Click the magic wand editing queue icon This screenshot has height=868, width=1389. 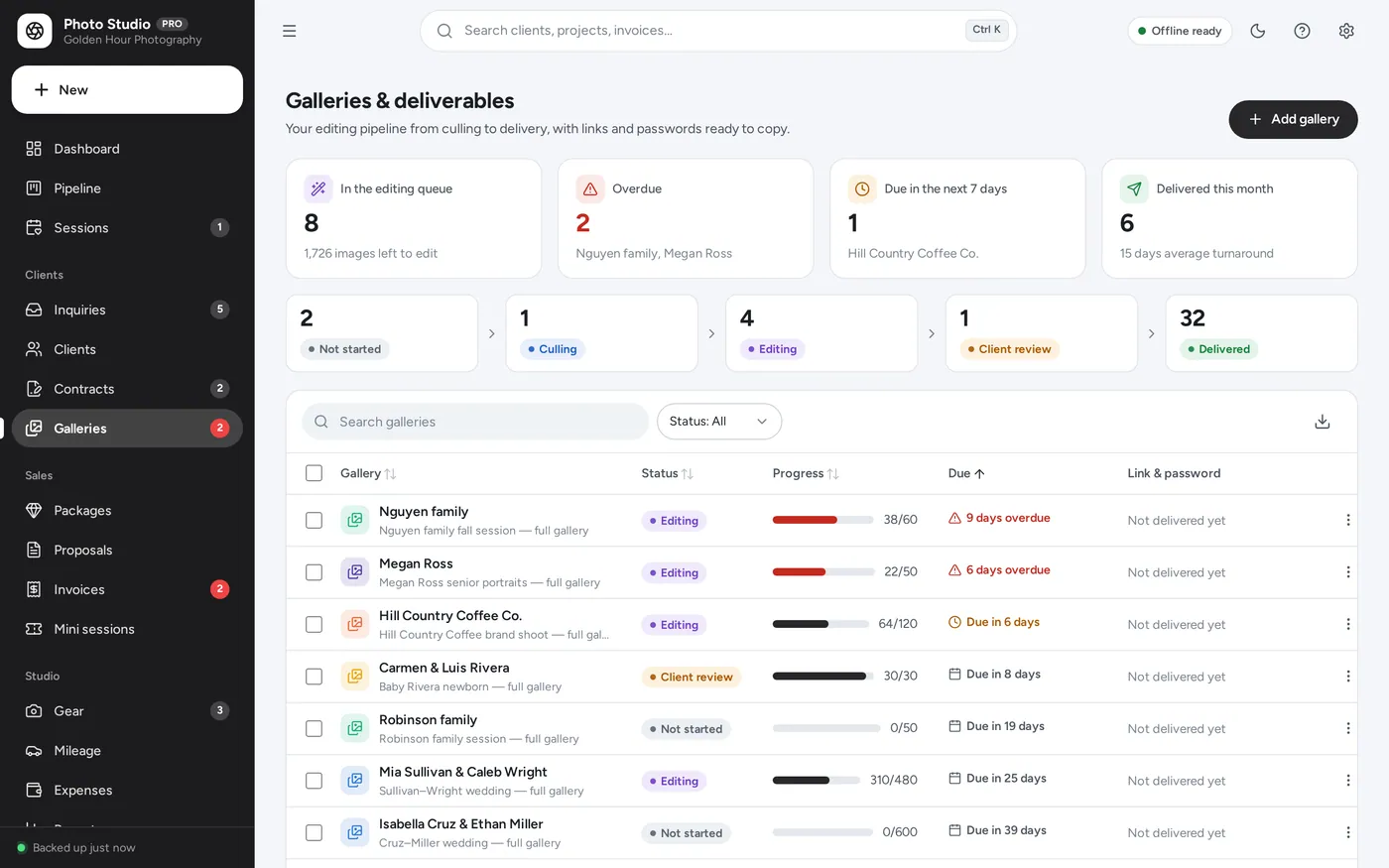(x=318, y=188)
